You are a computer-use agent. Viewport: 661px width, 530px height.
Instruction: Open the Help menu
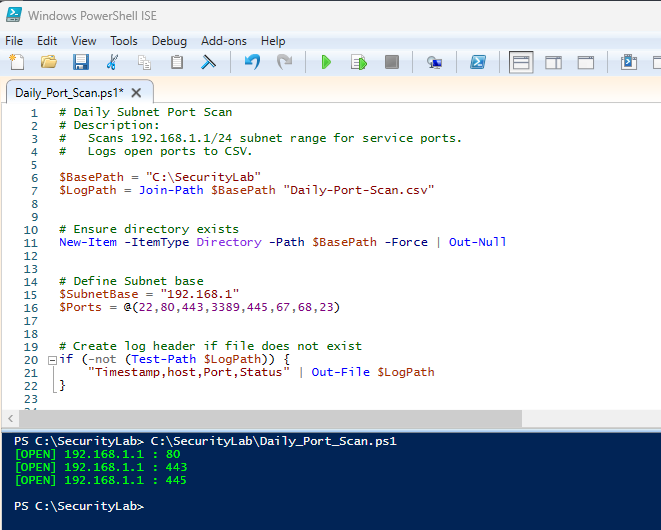point(273,41)
